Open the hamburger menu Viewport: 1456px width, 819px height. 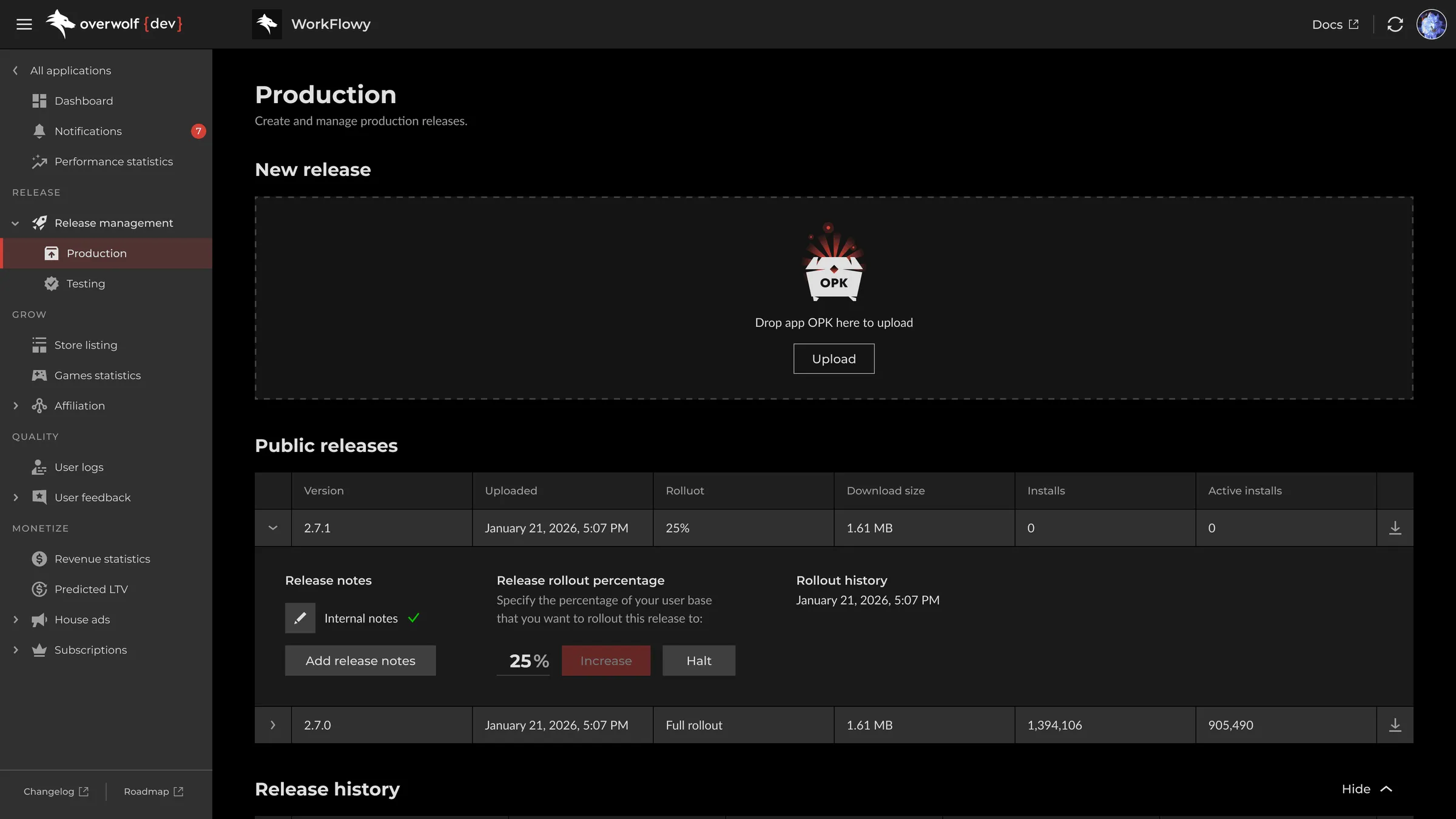point(24,24)
